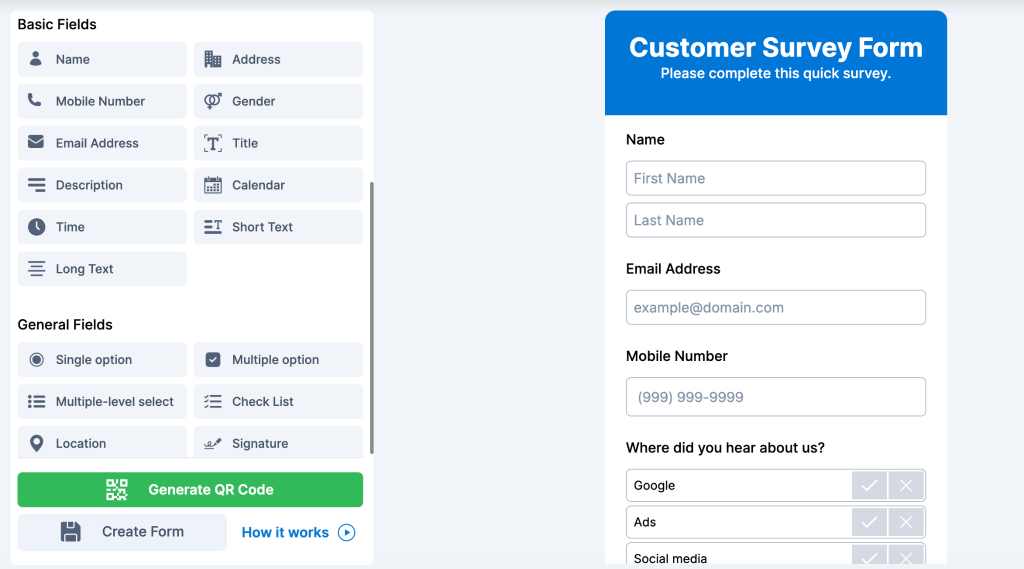1024x569 pixels.
Task: Add the Mobile Number phone icon field
Action: click(x=102, y=101)
